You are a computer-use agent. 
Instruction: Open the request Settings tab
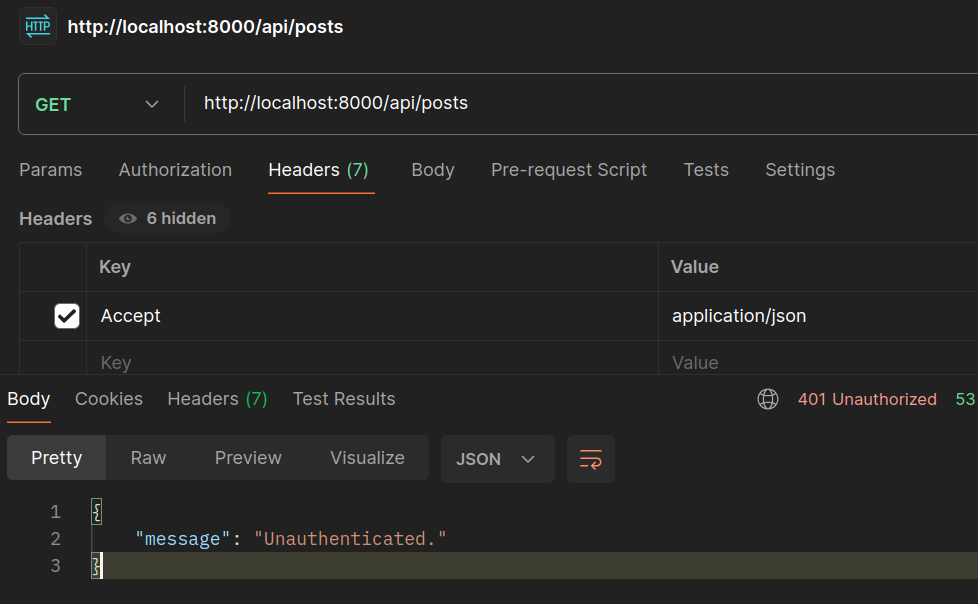pos(800,170)
